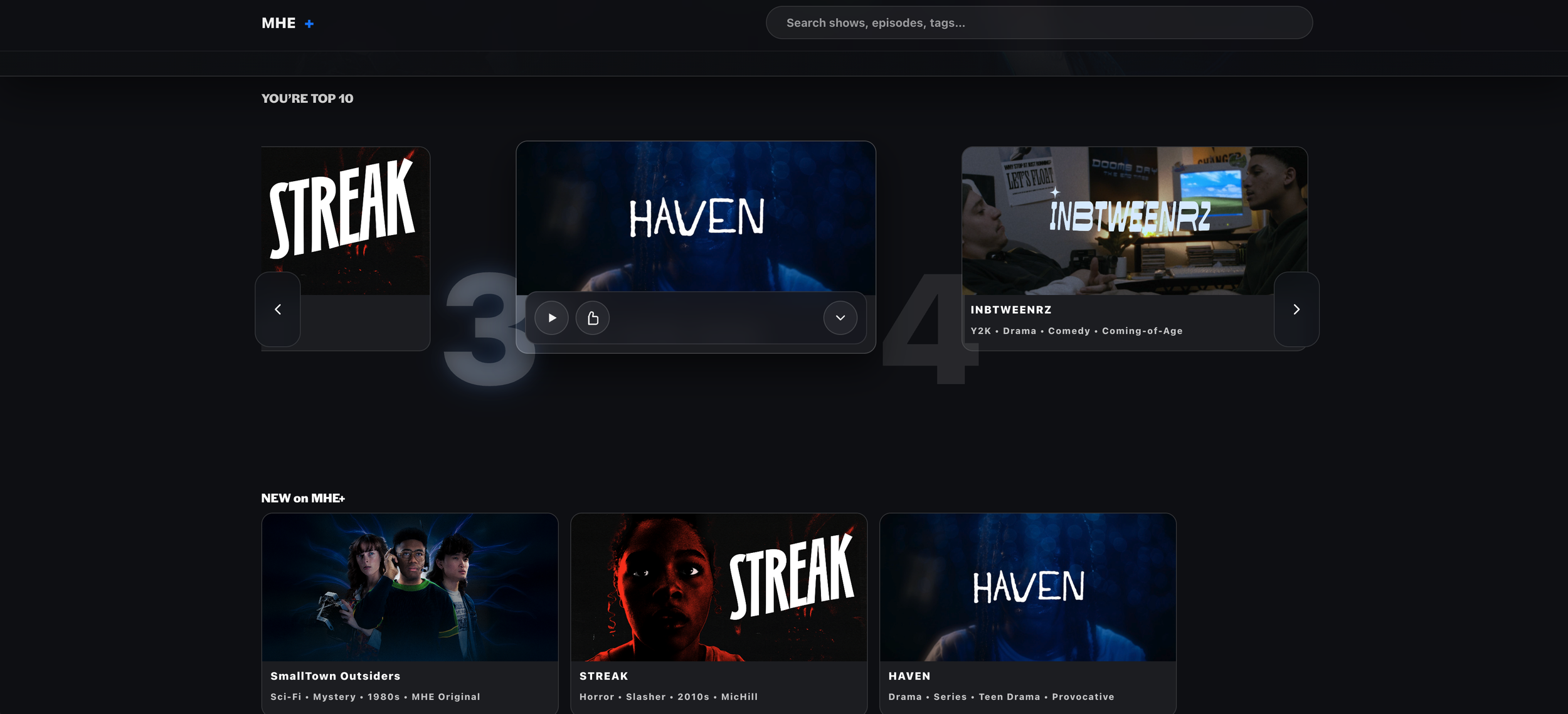Click the MHE logo
The width and height of the screenshot is (1568, 714).
pyautogui.click(x=278, y=23)
